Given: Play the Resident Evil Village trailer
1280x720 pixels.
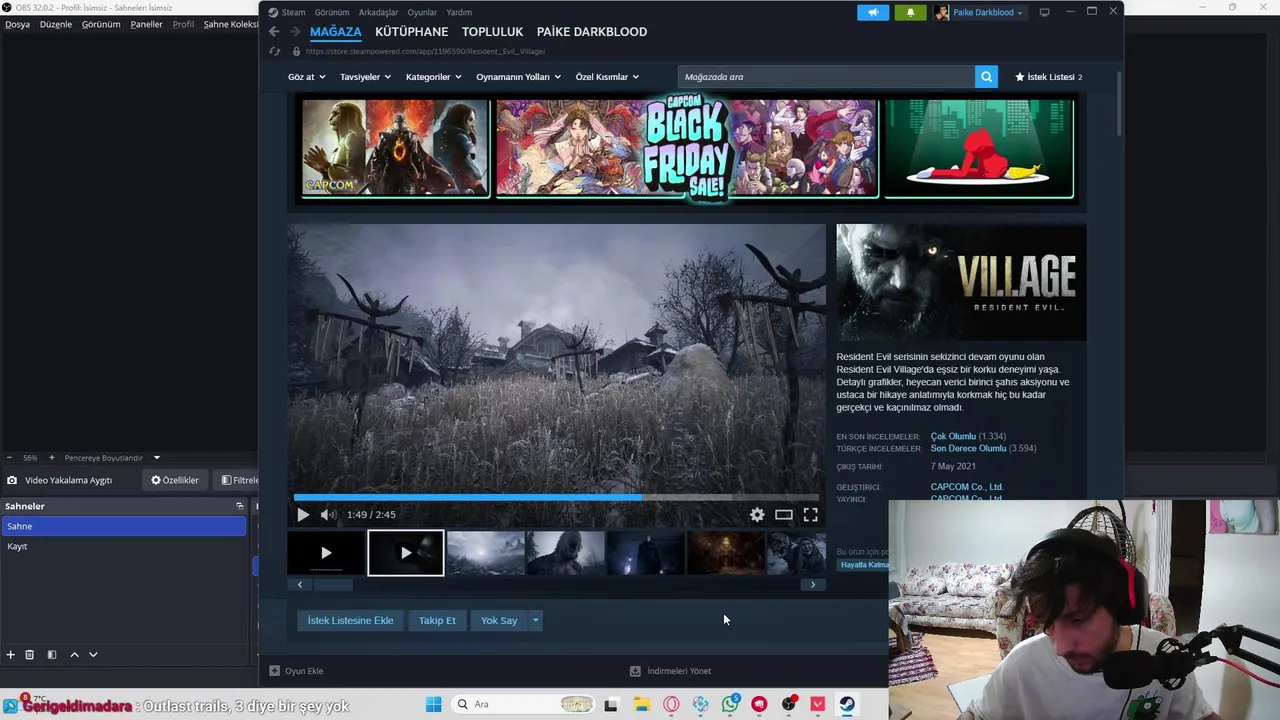Looking at the screenshot, I should (303, 515).
